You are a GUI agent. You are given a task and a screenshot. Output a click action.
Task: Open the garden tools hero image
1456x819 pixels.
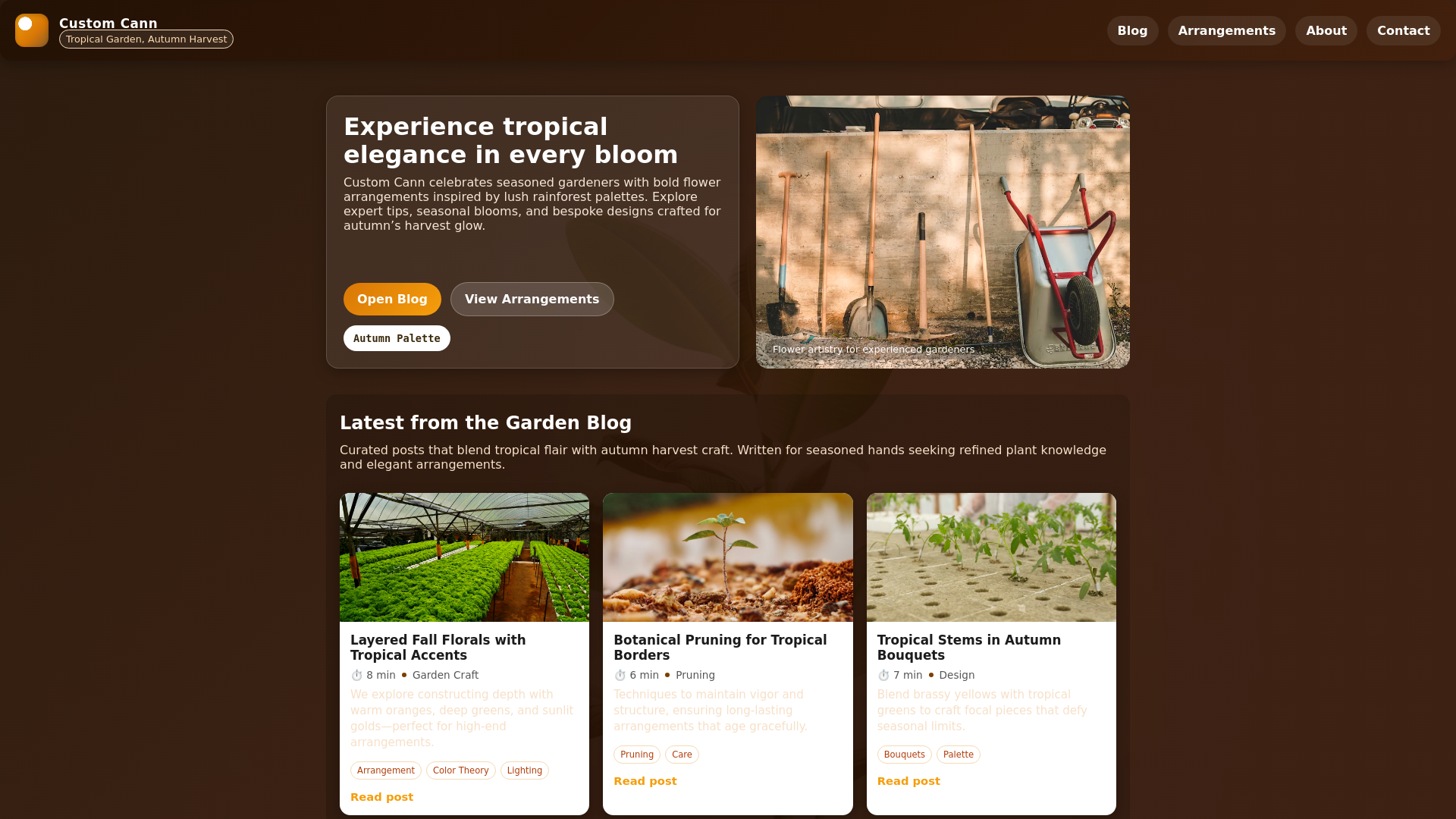[943, 232]
